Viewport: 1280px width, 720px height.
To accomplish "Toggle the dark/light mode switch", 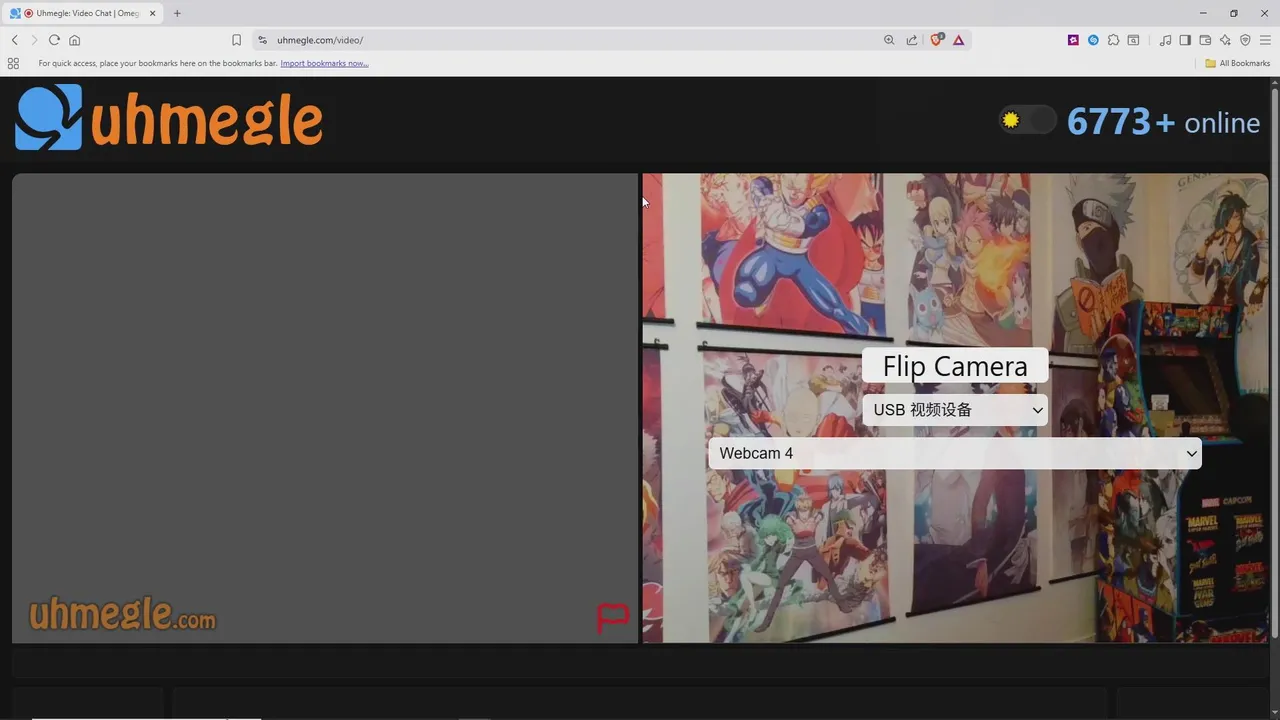I will 1028,120.
